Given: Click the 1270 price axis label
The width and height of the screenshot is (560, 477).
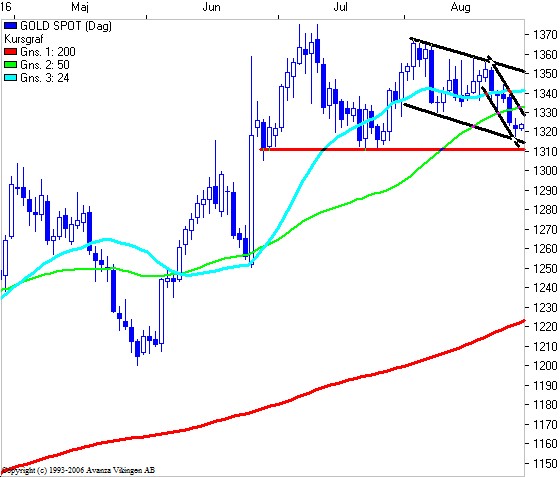Looking at the screenshot, I should [545, 229].
